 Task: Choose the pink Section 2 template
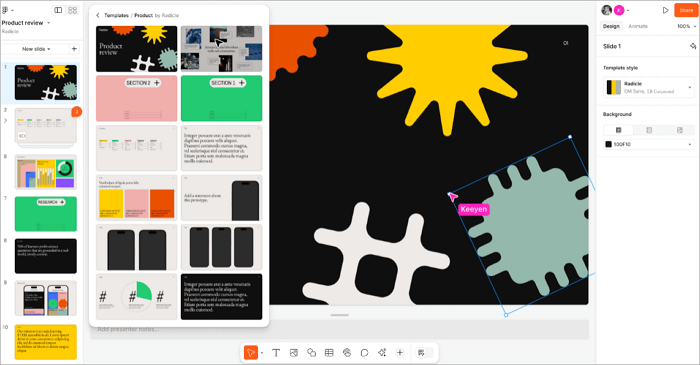(x=137, y=98)
